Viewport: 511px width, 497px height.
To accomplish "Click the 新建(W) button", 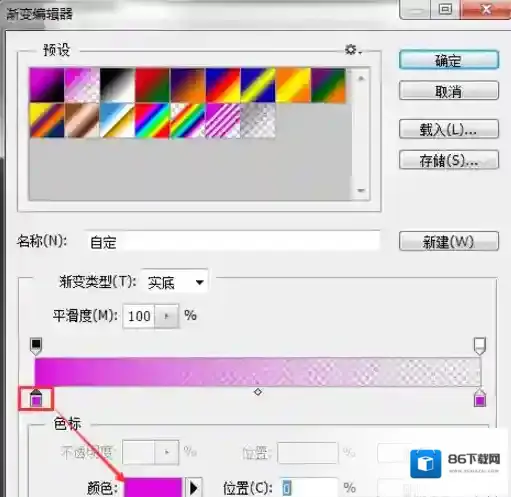I will (449, 241).
